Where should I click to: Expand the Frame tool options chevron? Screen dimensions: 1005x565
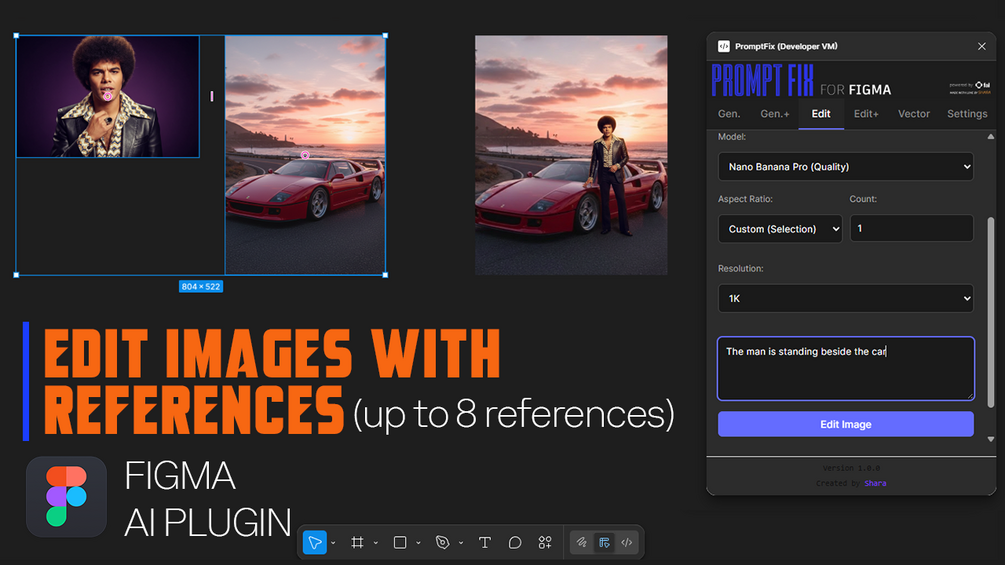point(376,543)
